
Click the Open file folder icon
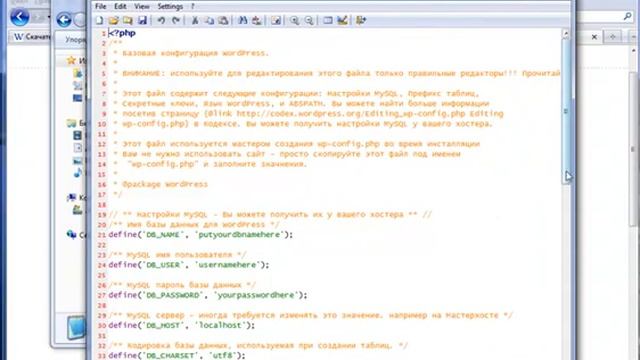coord(114,20)
